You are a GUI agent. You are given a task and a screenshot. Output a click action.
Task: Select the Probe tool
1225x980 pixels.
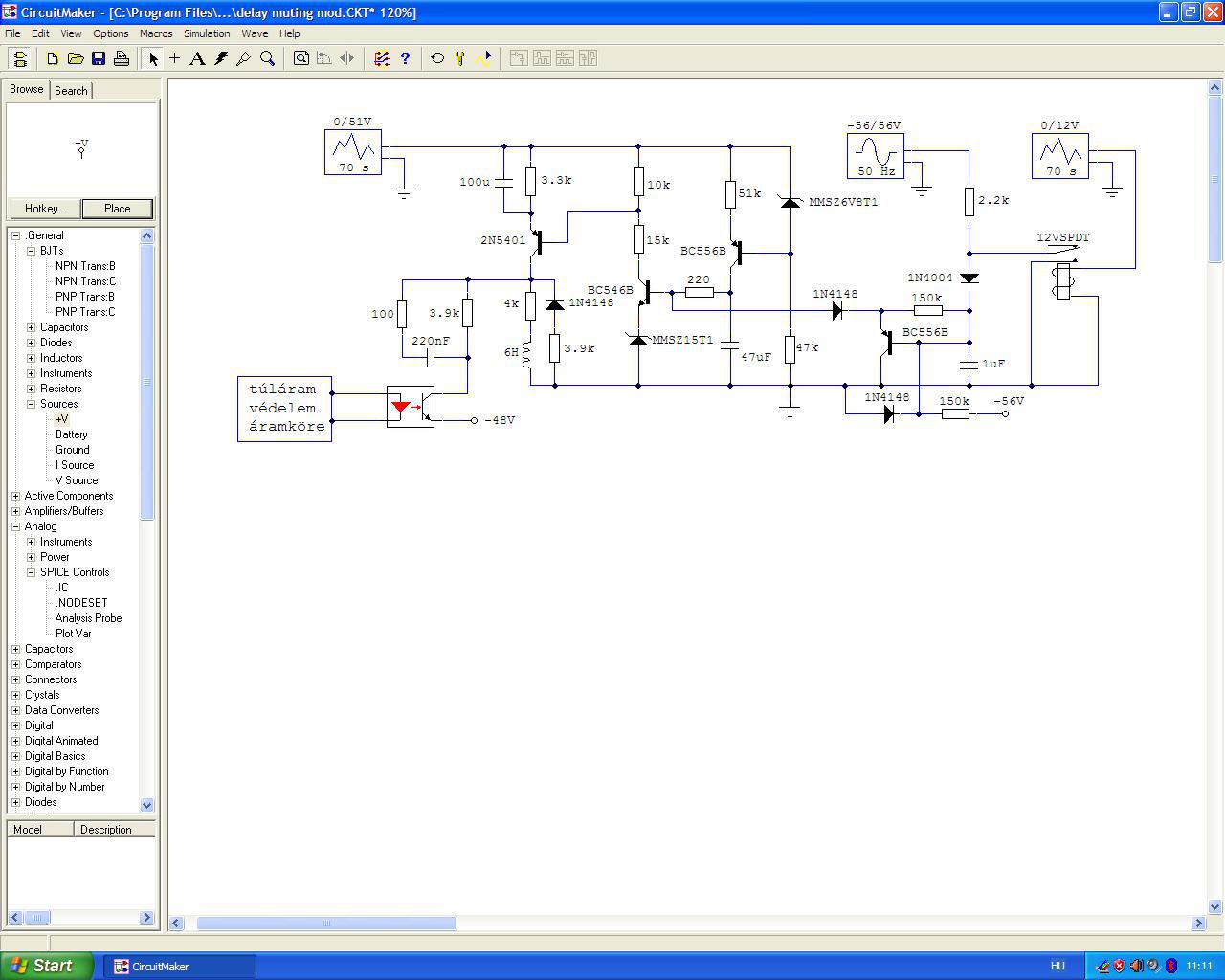tap(244, 58)
